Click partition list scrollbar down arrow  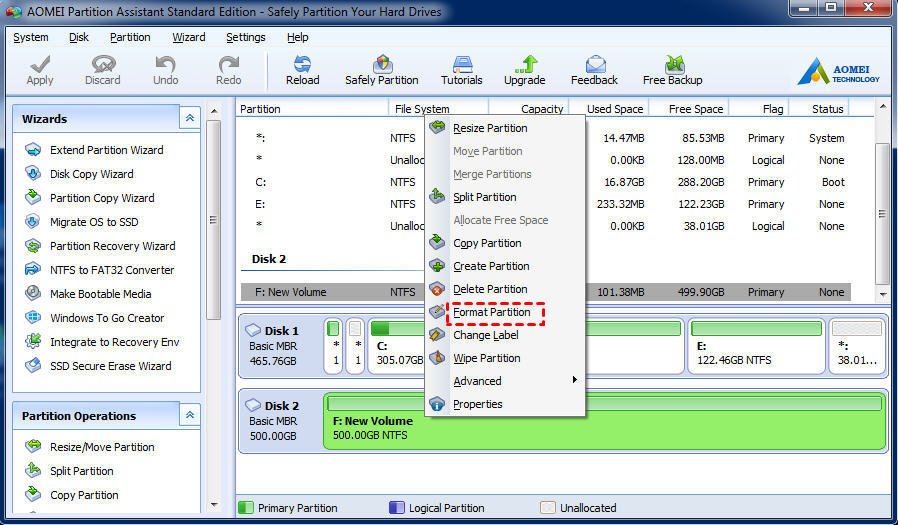coord(882,294)
